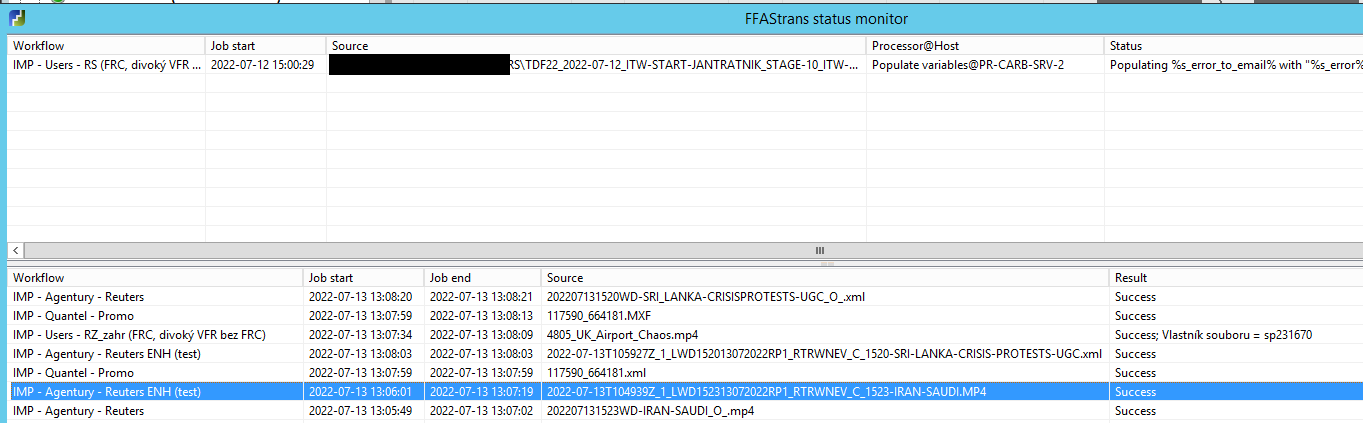Sort history by Job start column header
This screenshot has height=423, width=1363.
(x=364, y=277)
